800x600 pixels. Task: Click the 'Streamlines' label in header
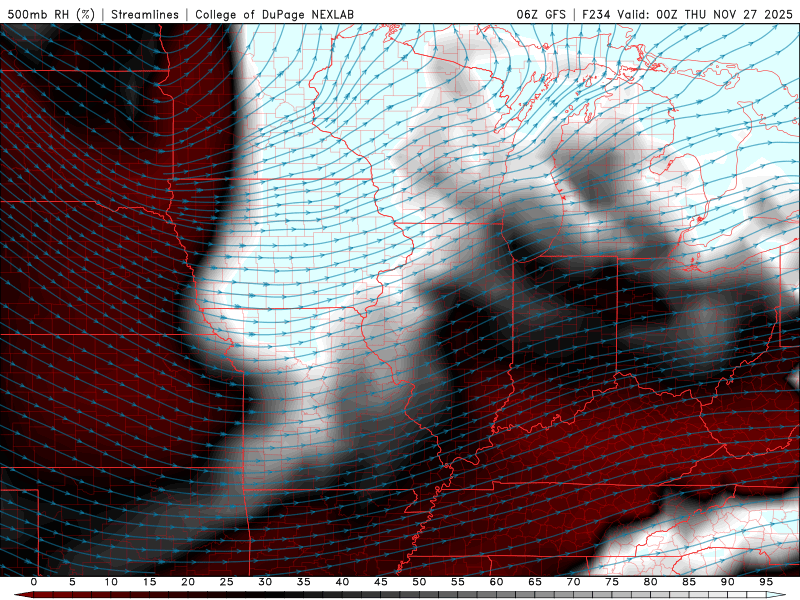[x=145, y=14]
